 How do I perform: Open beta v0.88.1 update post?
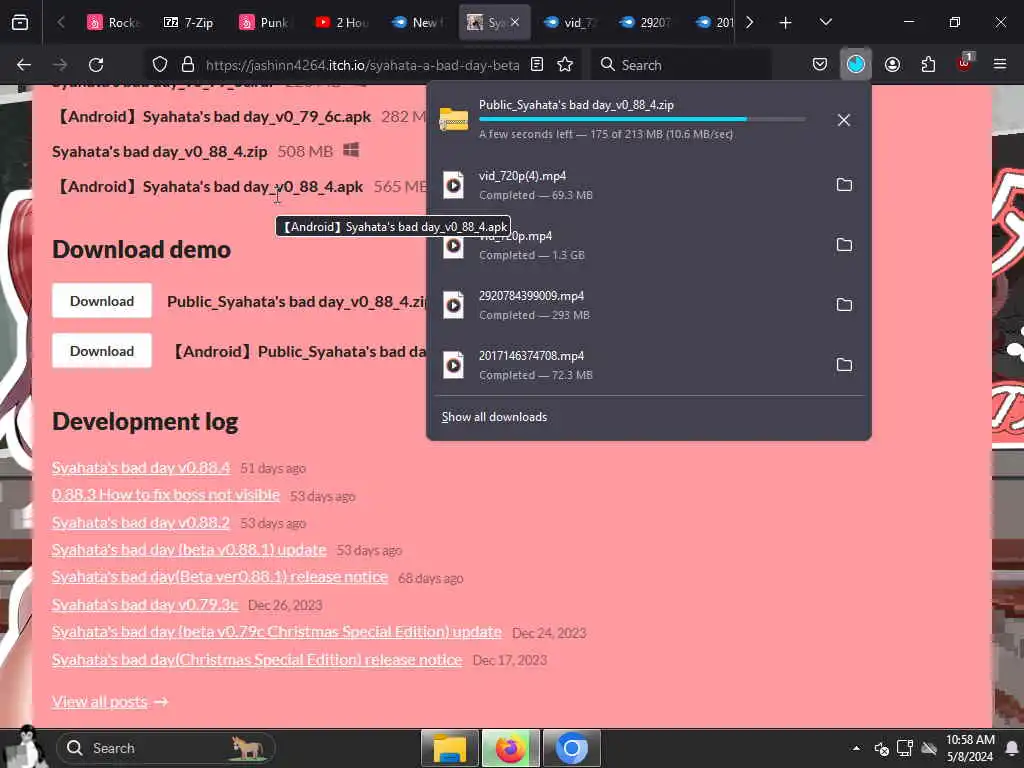[189, 550]
